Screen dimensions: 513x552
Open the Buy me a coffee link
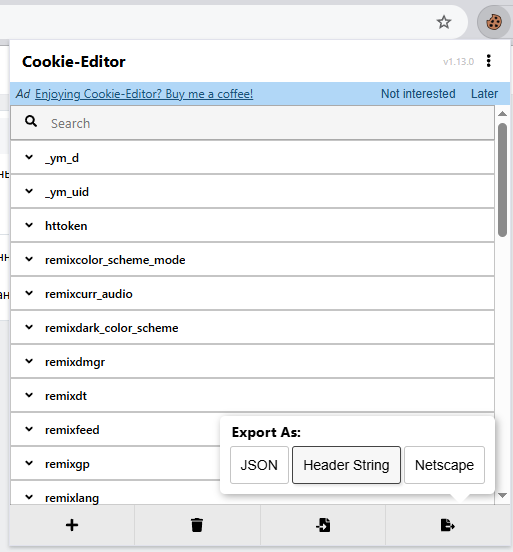pyautogui.click(x=144, y=94)
